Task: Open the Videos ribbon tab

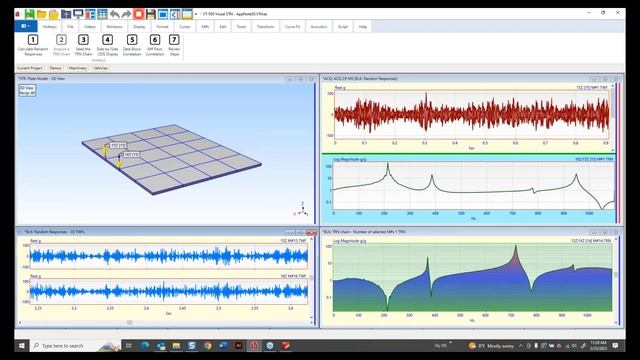Action: click(x=90, y=27)
